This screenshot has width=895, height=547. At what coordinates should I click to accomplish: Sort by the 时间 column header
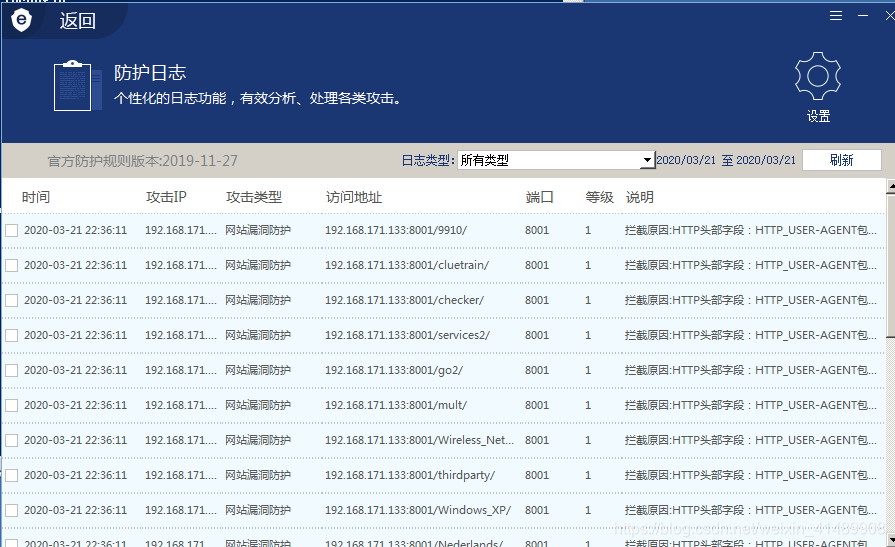[x=36, y=198]
